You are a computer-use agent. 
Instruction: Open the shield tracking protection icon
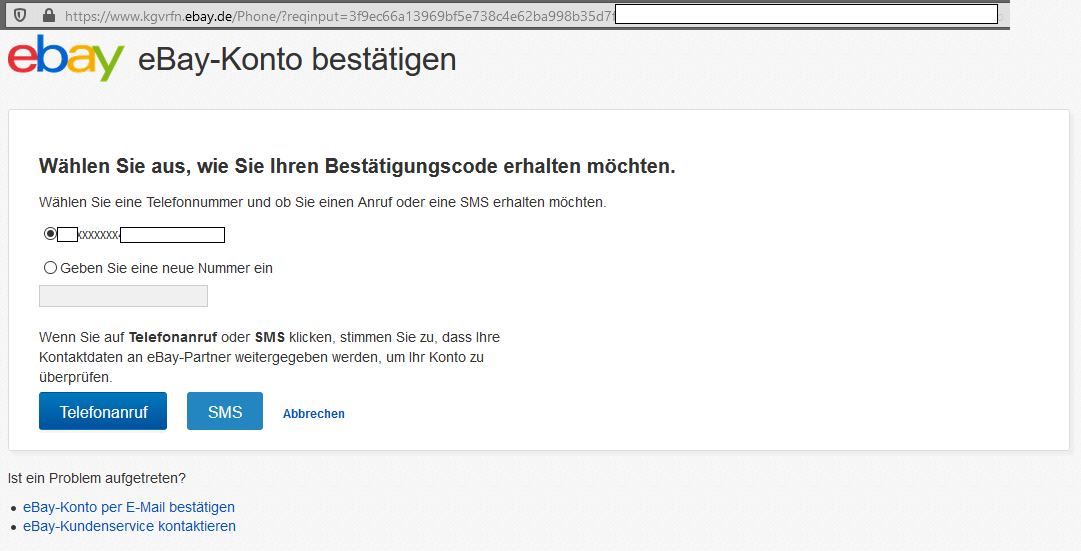click(20, 14)
